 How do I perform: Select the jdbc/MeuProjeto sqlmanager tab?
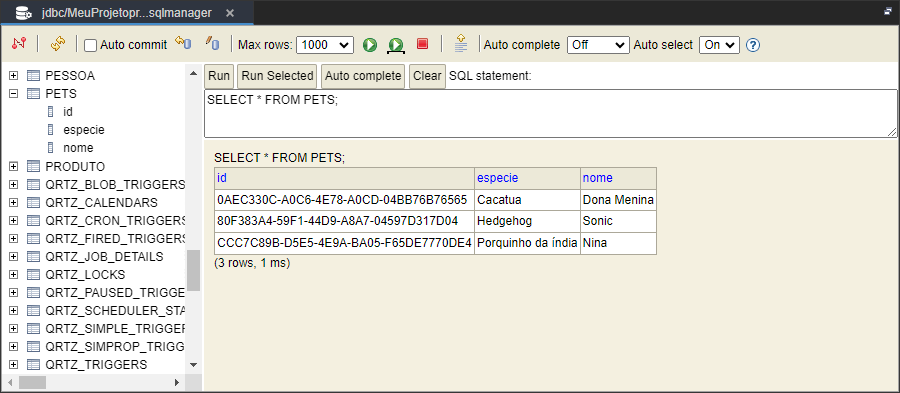(x=126, y=13)
